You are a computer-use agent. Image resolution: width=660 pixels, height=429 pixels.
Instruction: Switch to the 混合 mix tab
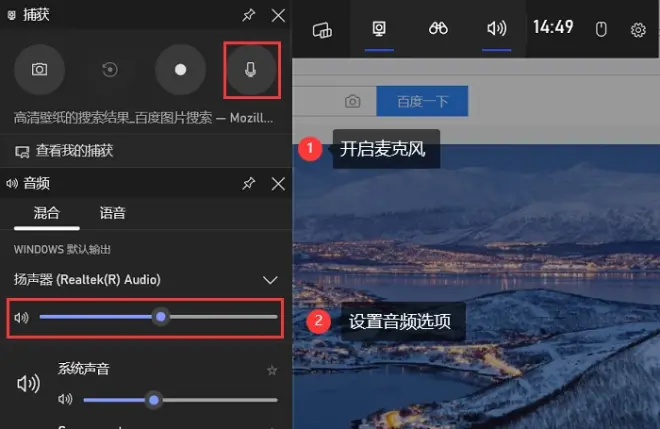(x=46, y=213)
